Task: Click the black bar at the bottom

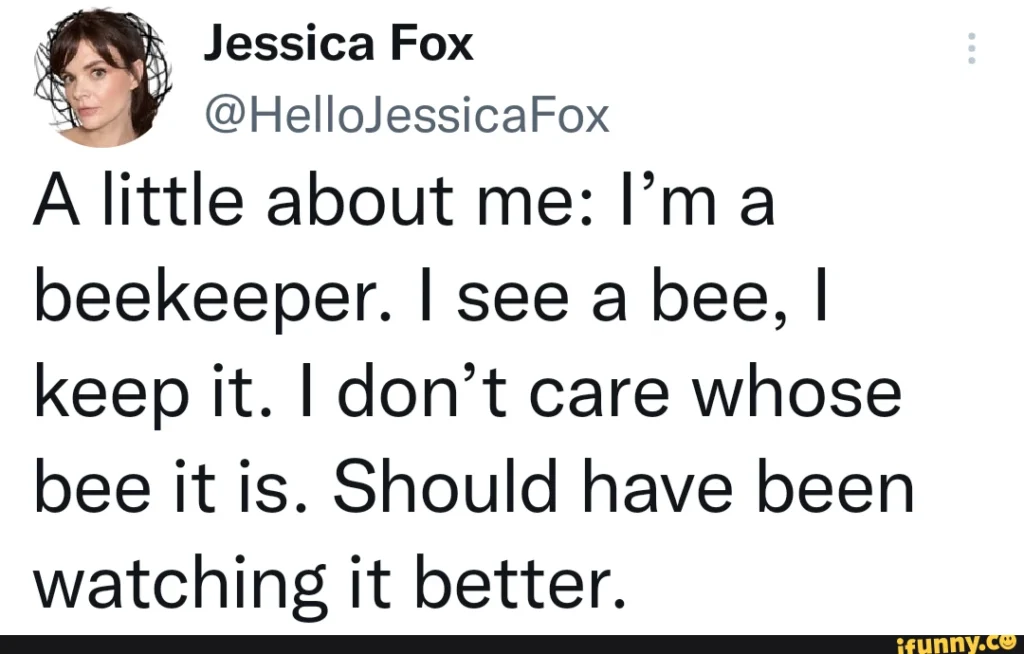Action: click(512, 644)
